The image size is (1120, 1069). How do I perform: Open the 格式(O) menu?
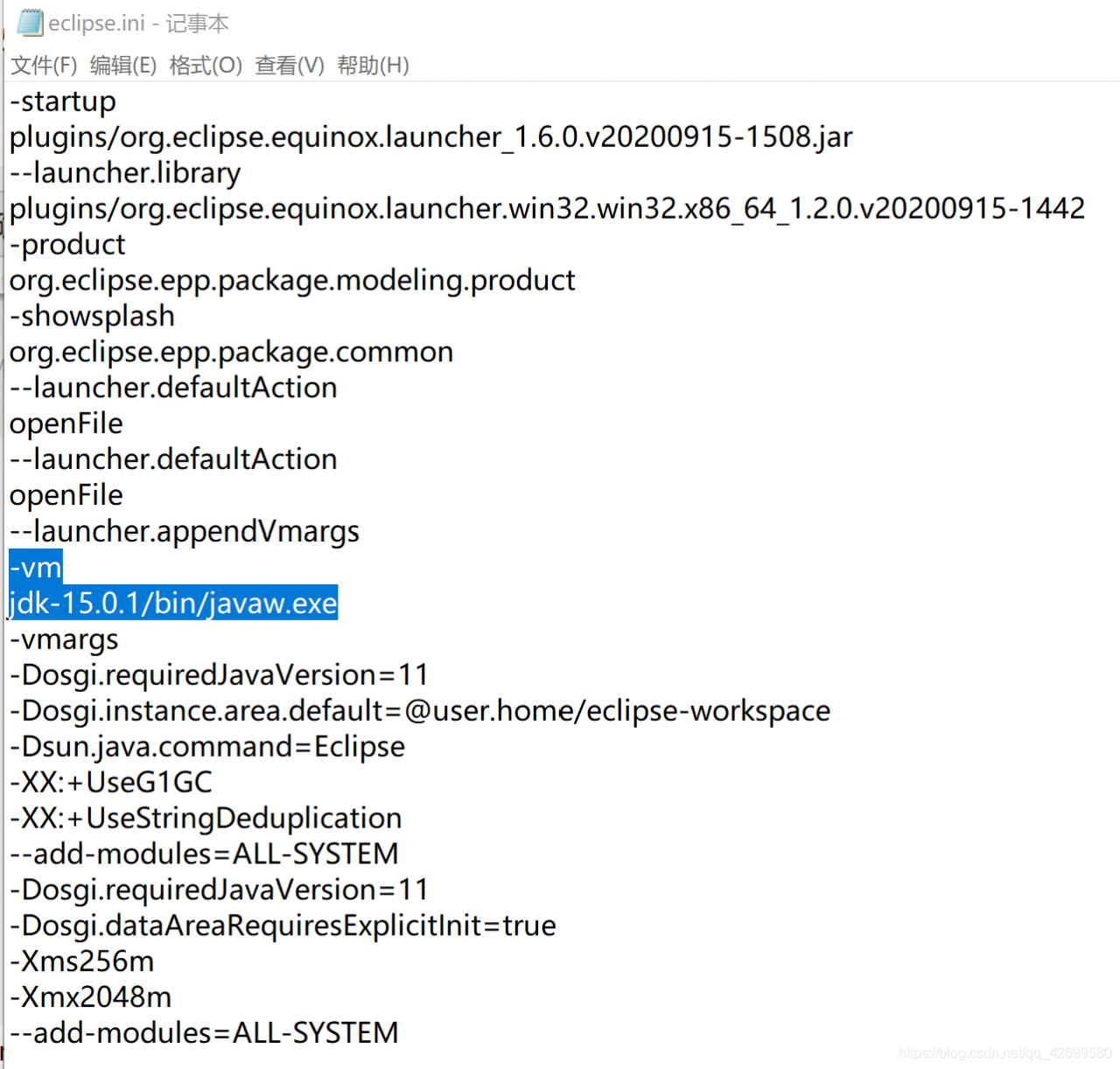pos(206,66)
